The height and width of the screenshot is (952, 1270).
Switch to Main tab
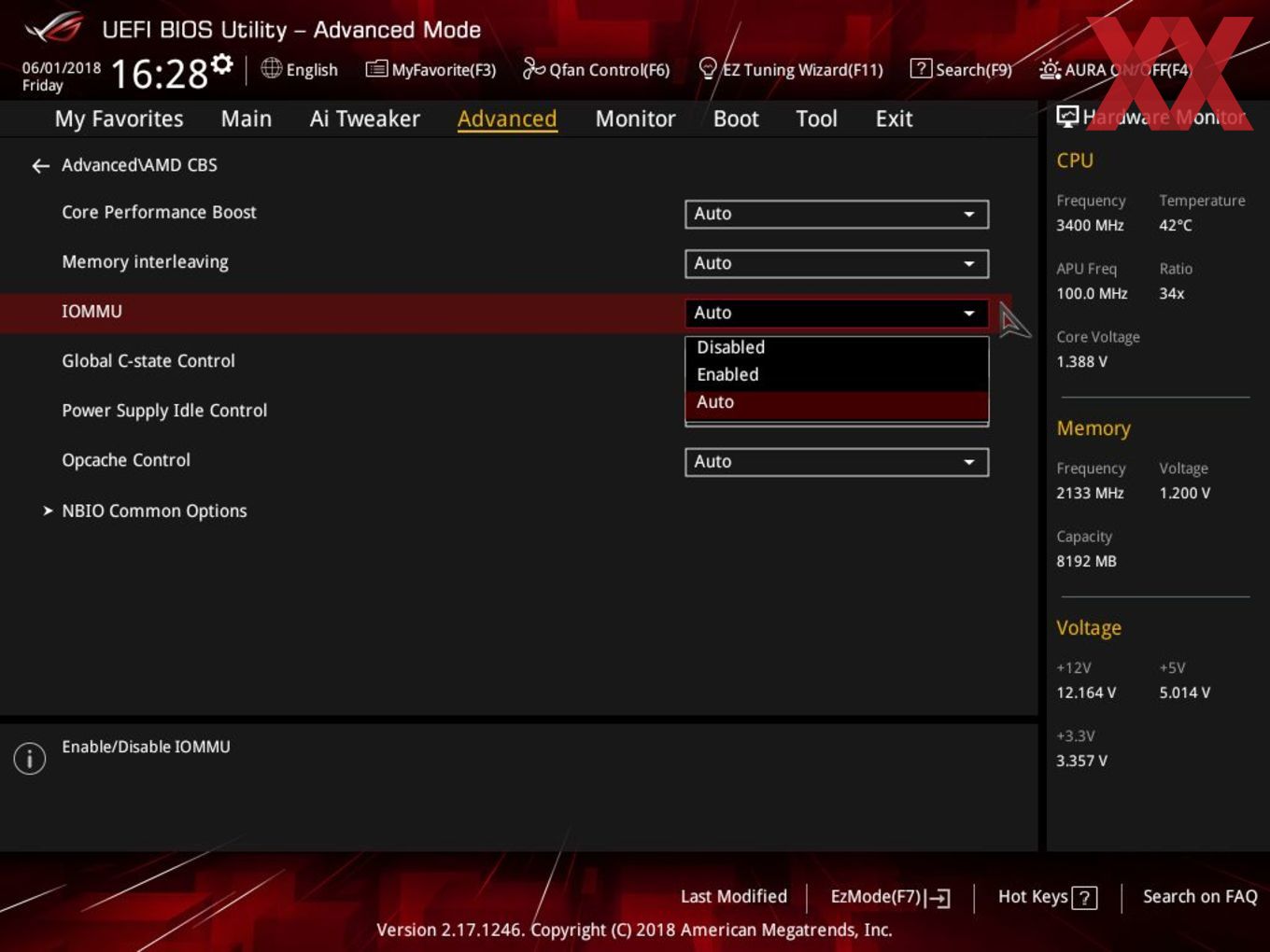(x=247, y=119)
